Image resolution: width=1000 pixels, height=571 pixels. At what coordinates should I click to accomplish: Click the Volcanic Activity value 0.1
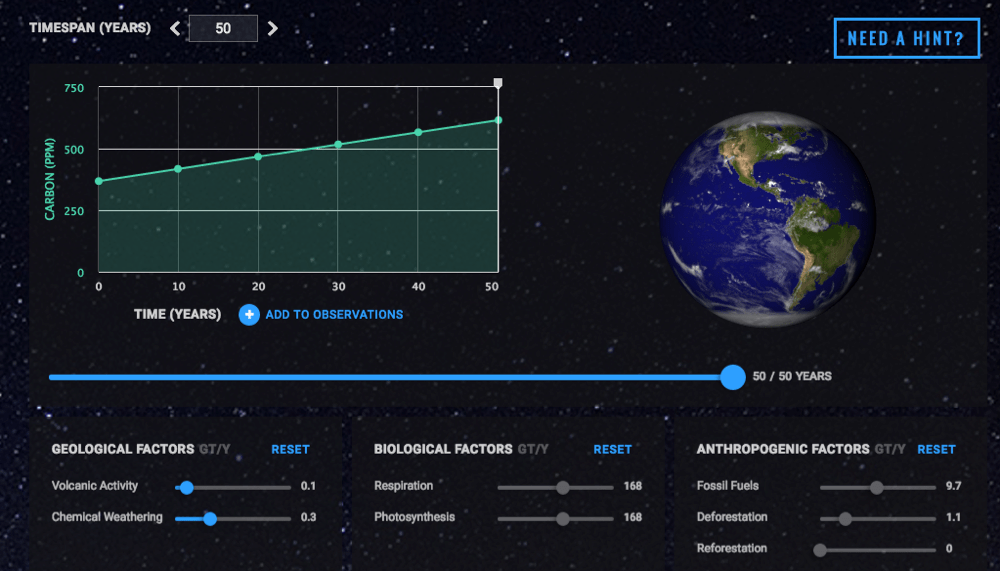[308, 486]
